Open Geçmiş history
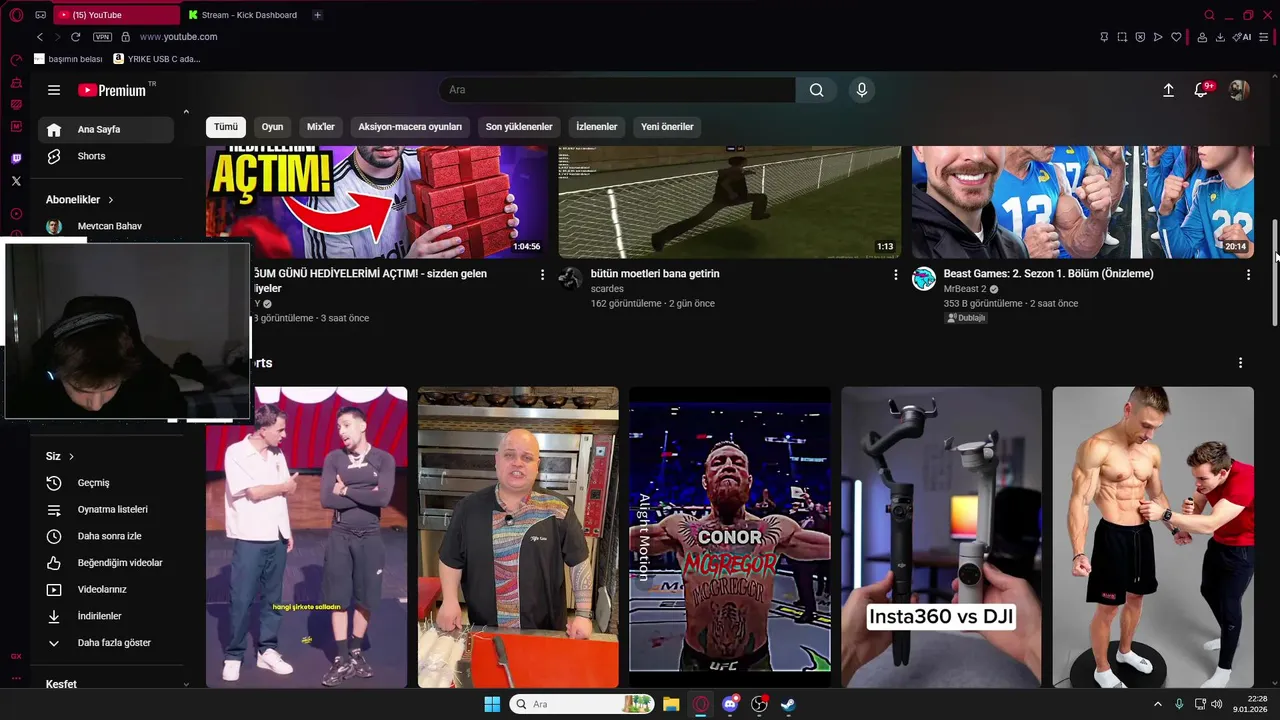Image resolution: width=1280 pixels, height=720 pixels. (x=106, y=483)
